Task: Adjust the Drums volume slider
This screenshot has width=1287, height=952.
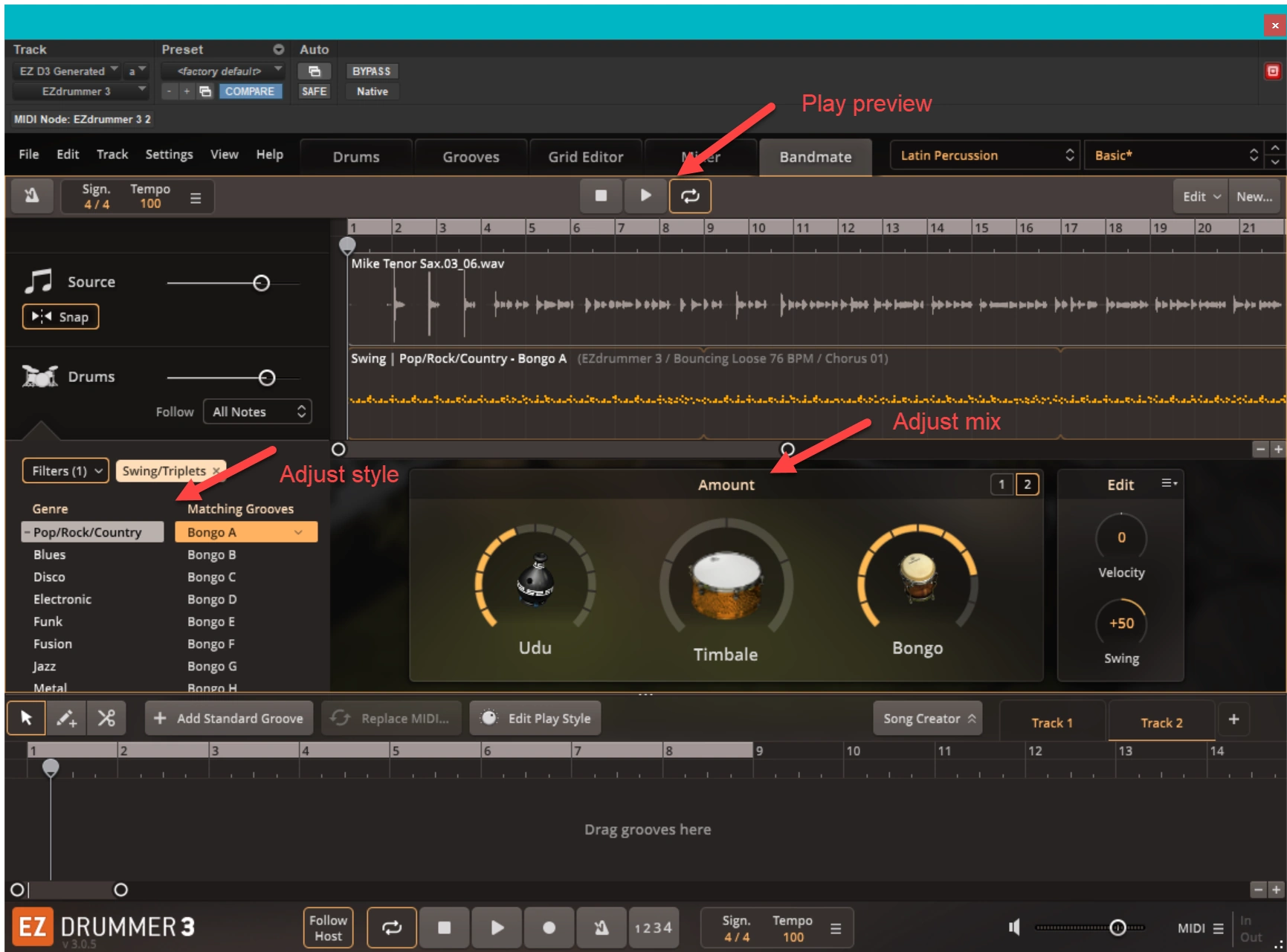Action: coord(267,378)
